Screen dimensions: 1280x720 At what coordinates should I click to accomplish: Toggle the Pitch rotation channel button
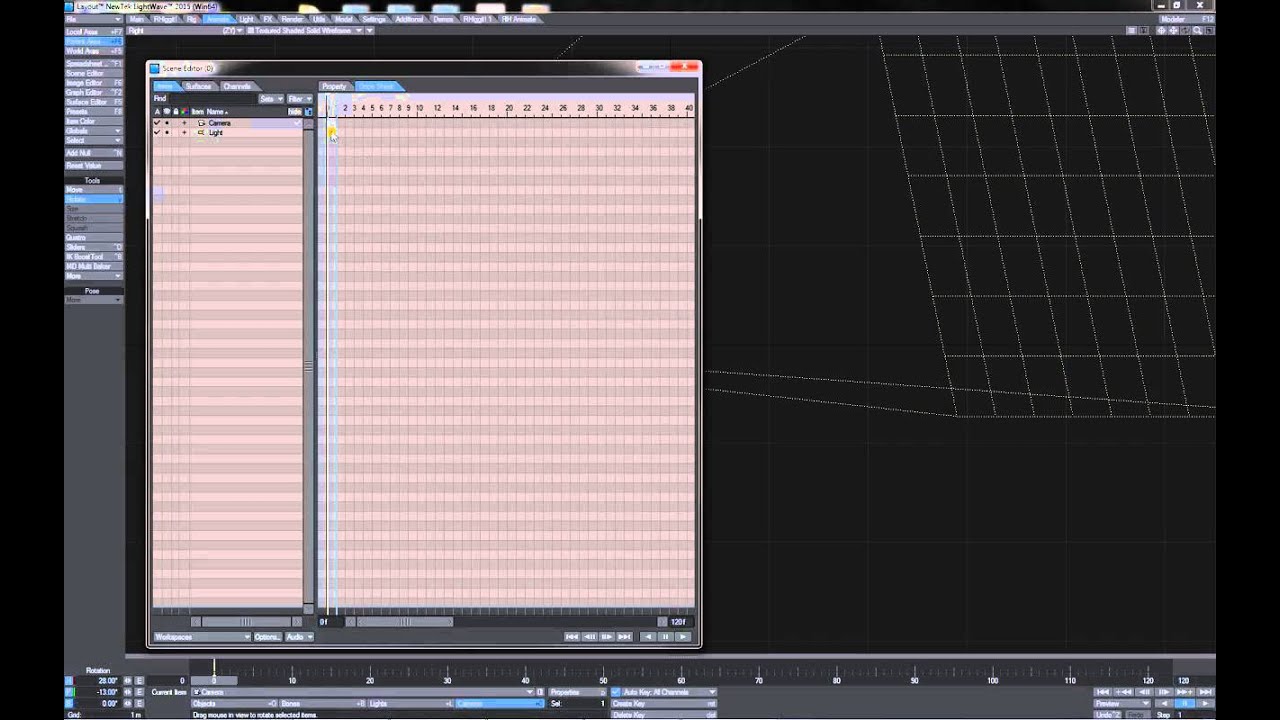click(x=69, y=692)
